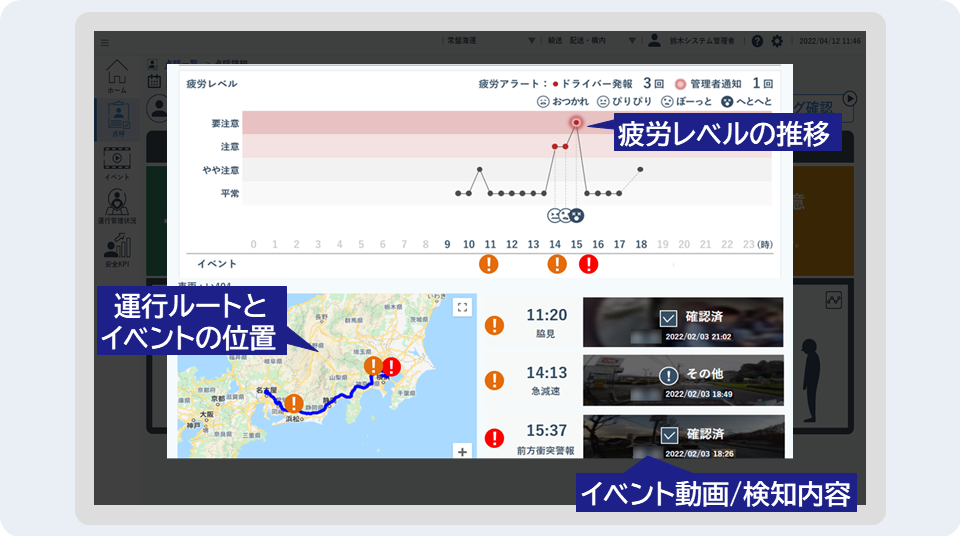Click orange event marker near 浜松 on map
The height and width of the screenshot is (536, 960).
pyautogui.click(x=294, y=403)
